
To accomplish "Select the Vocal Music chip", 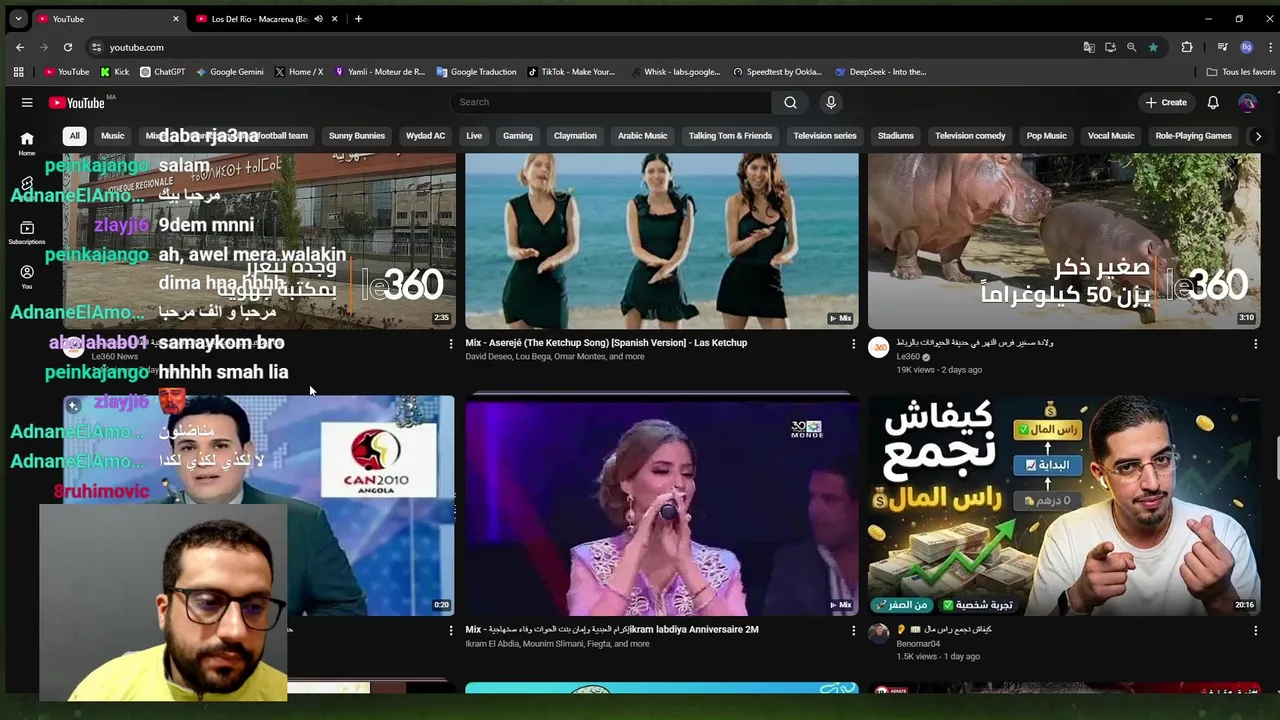I will pyautogui.click(x=1111, y=136).
